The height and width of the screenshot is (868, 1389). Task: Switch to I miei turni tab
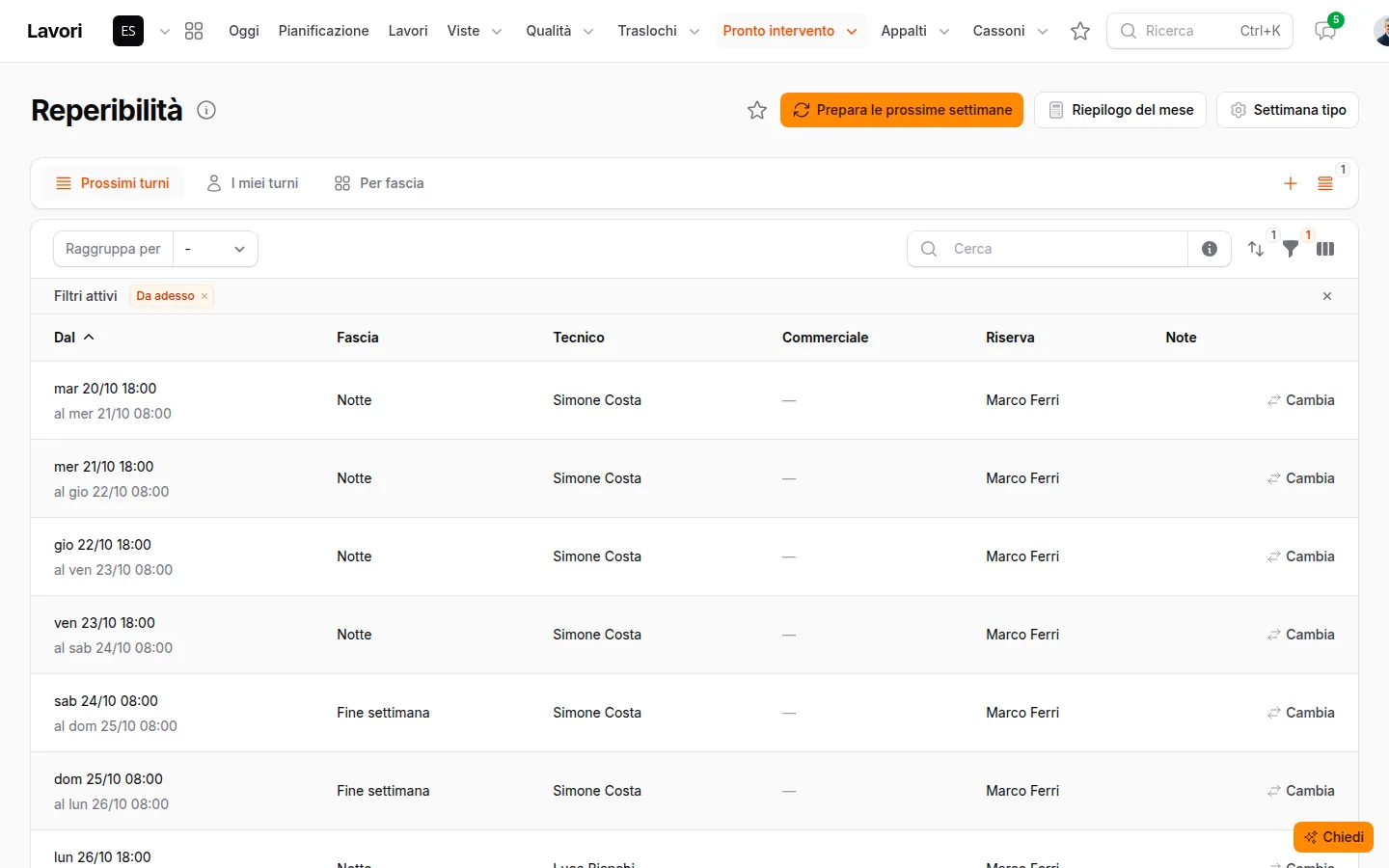[253, 183]
